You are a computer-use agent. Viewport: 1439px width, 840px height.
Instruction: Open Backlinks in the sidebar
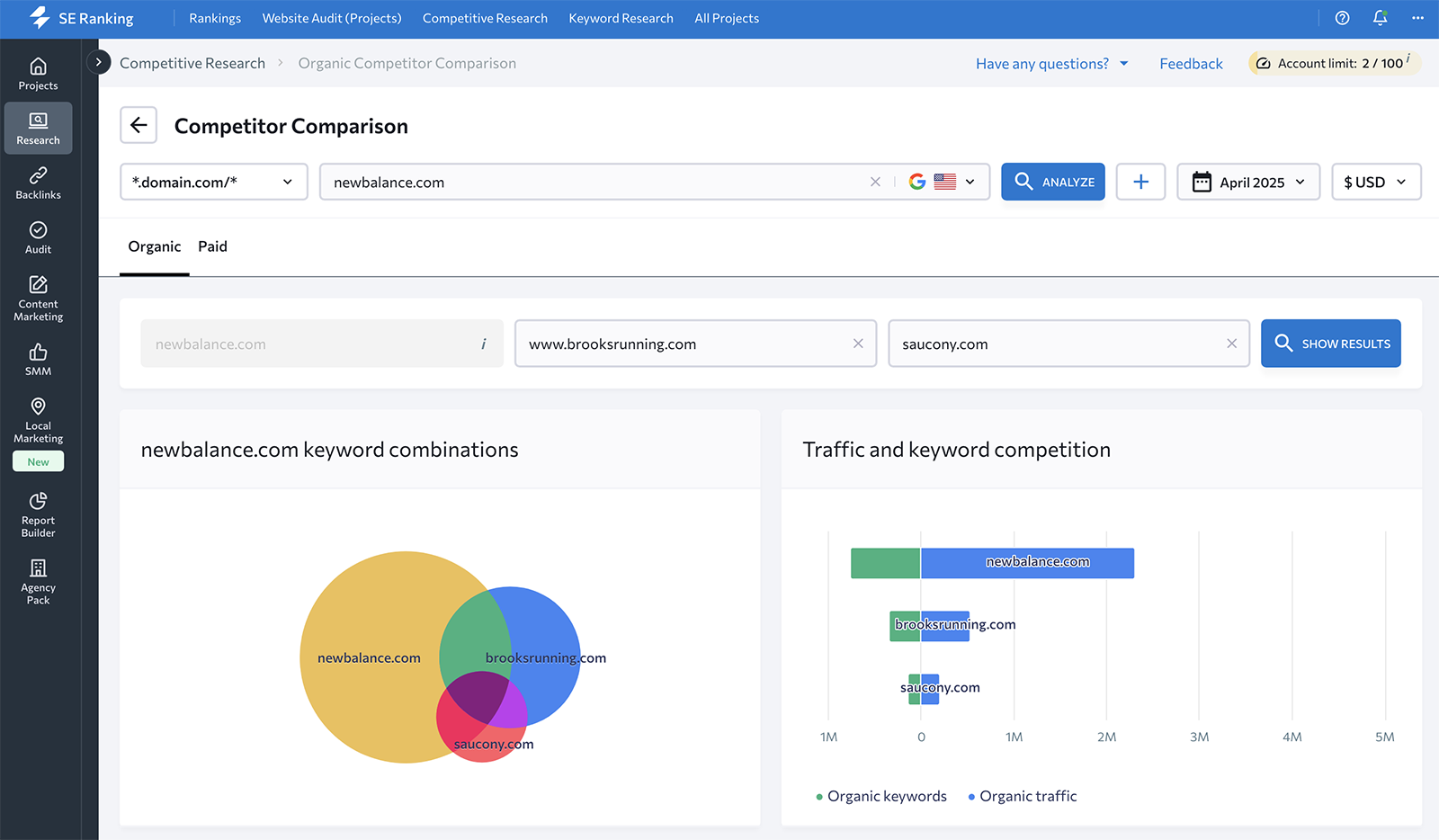(38, 183)
